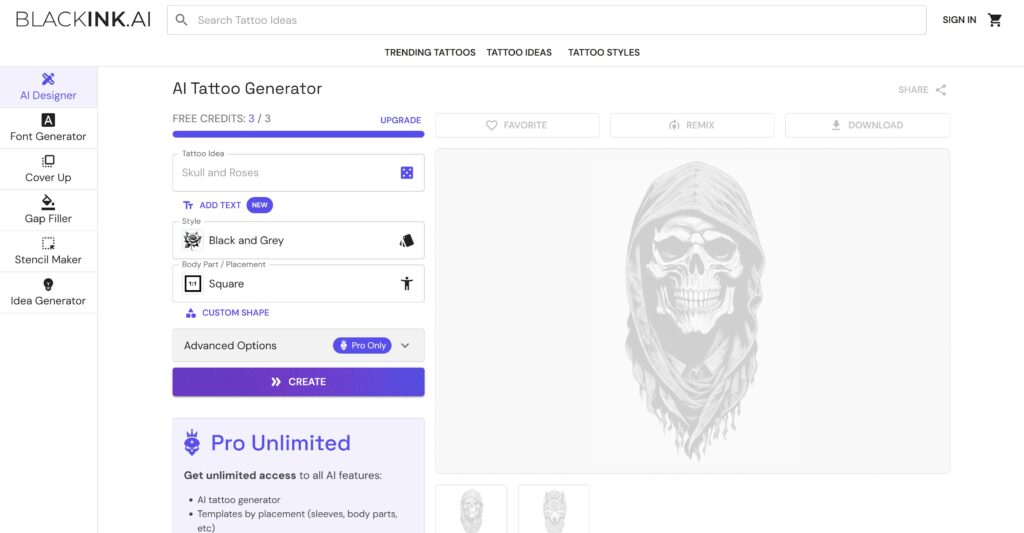Click the Search Tattoo Ideas field
1024x533 pixels.
click(x=547, y=20)
